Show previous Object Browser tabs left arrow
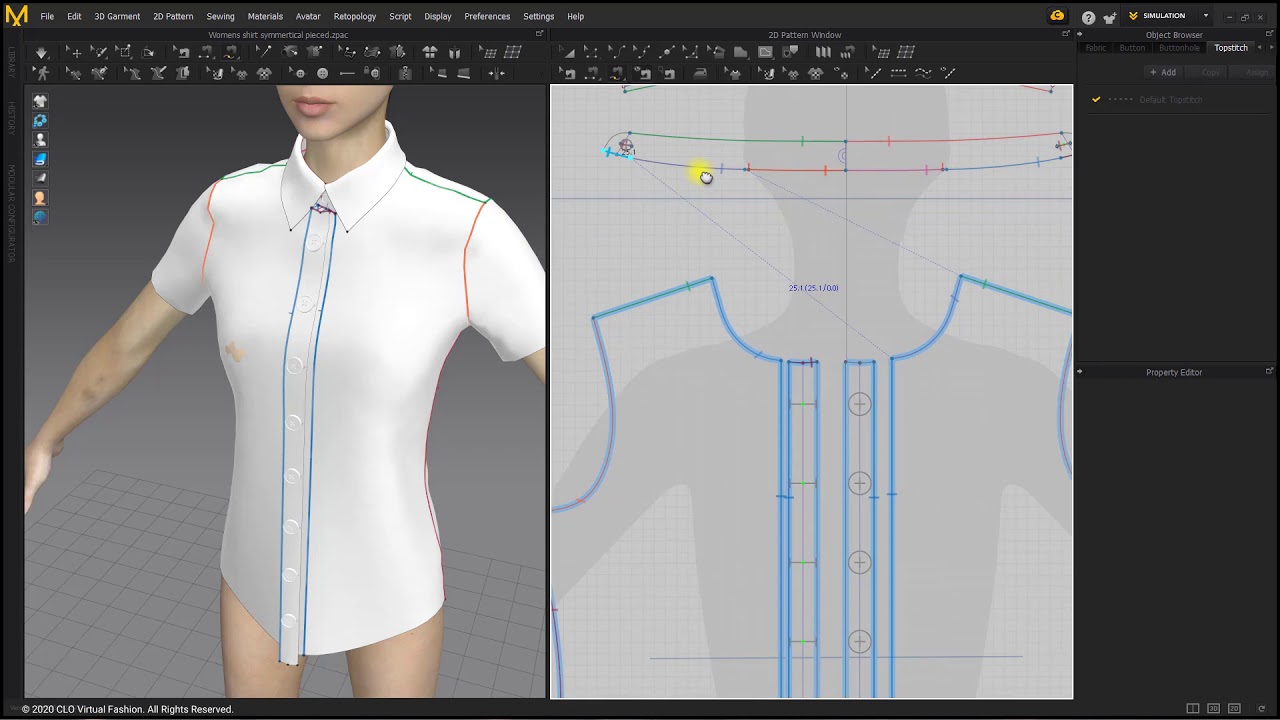 pyautogui.click(x=1259, y=48)
